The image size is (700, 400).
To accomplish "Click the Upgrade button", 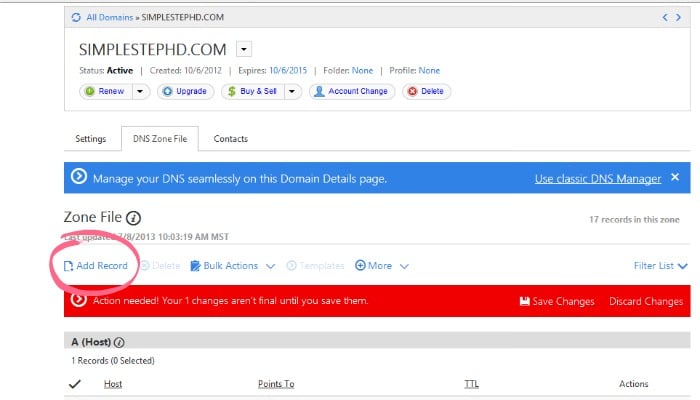I will pos(185,91).
